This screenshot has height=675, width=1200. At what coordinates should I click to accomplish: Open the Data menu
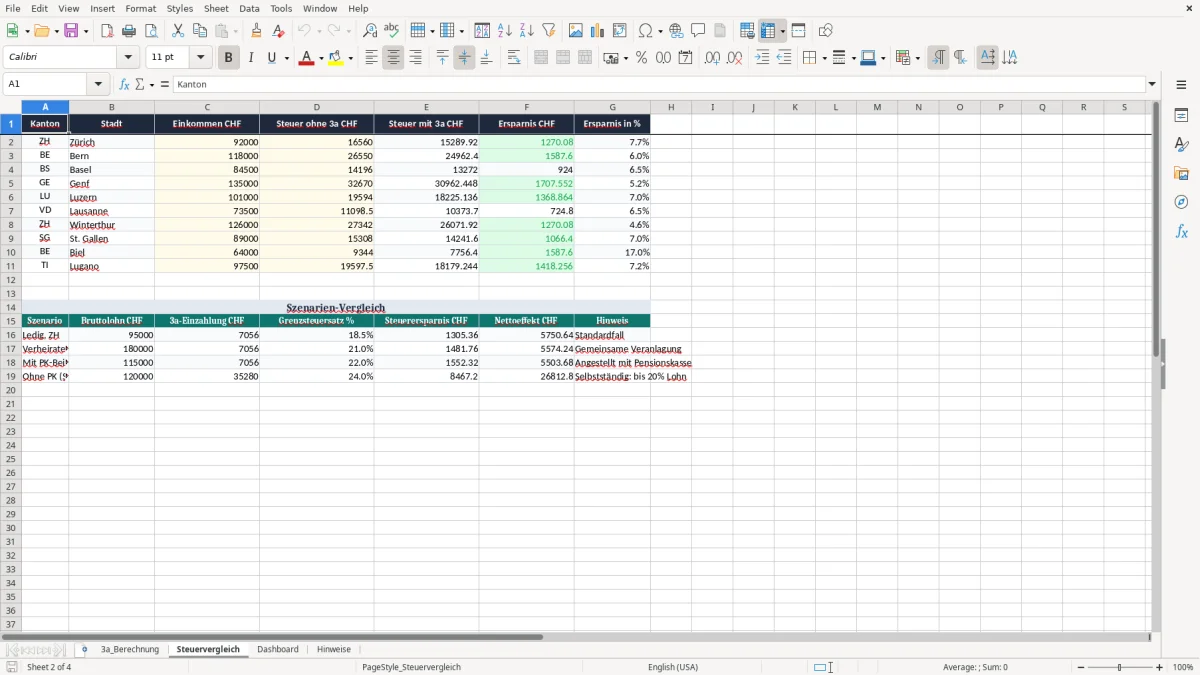point(249,8)
